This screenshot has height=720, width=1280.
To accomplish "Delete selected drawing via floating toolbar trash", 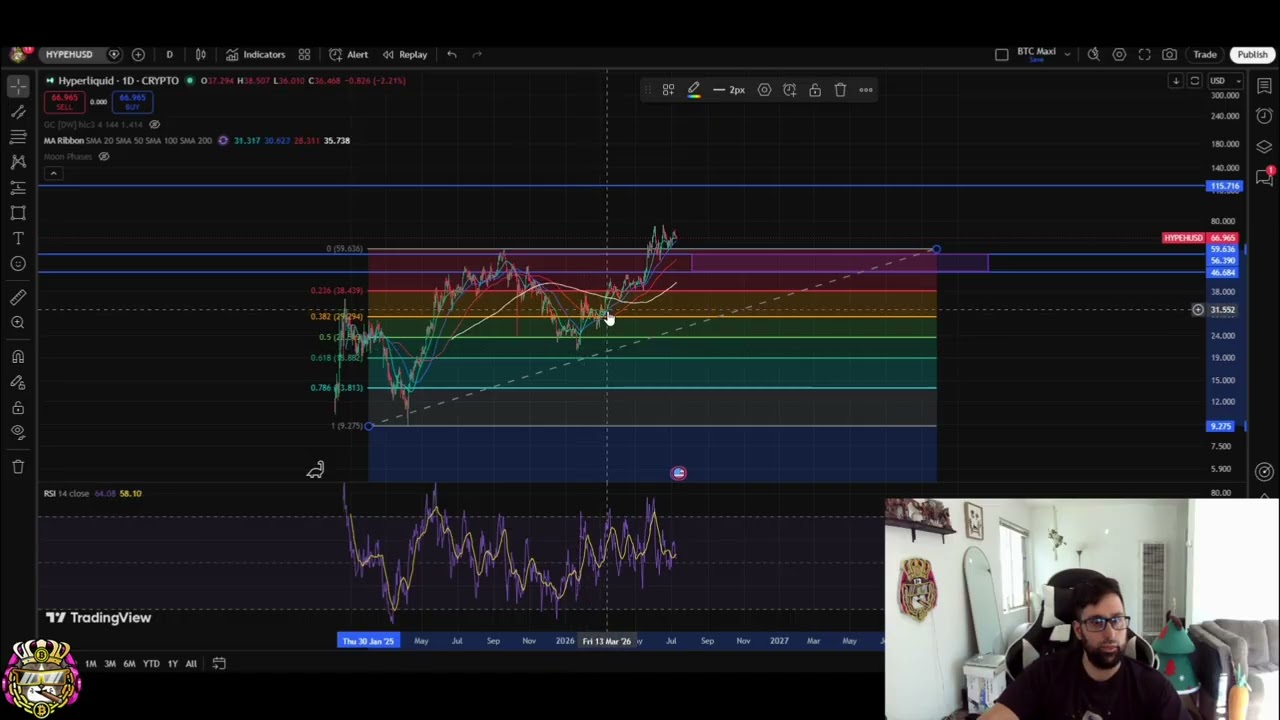I will pos(840,90).
